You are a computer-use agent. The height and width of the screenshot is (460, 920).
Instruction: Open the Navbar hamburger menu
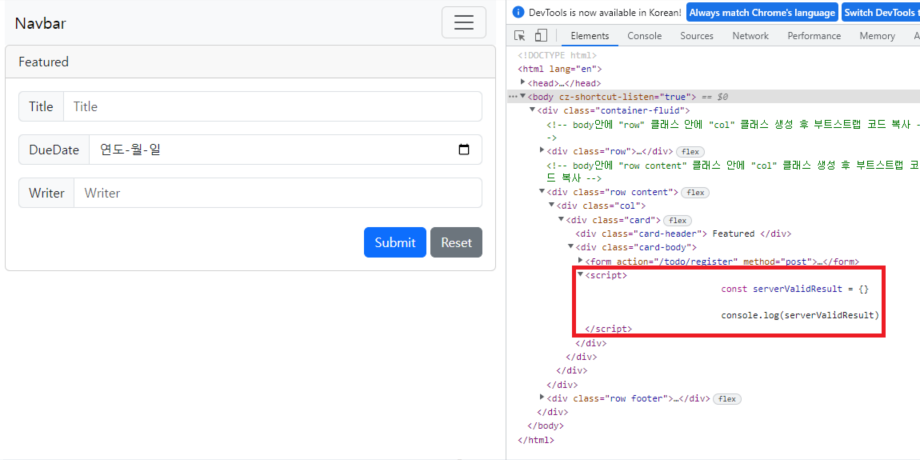(464, 22)
